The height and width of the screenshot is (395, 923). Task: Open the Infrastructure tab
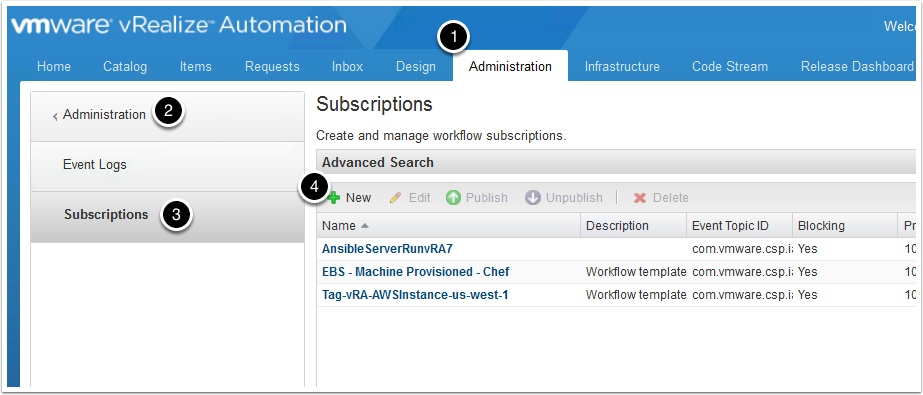[622, 67]
